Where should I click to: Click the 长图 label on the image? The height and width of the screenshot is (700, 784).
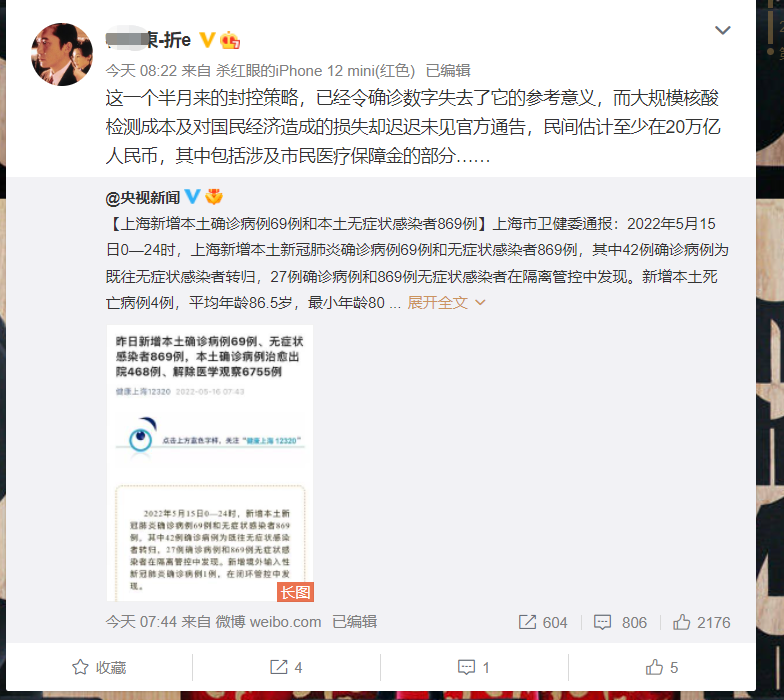[295, 592]
